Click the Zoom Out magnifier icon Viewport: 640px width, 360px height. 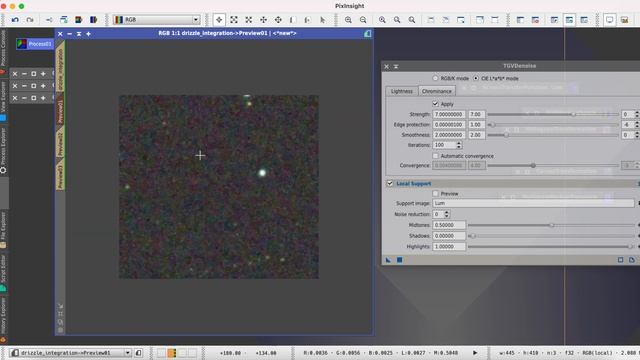tap(363, 20)
